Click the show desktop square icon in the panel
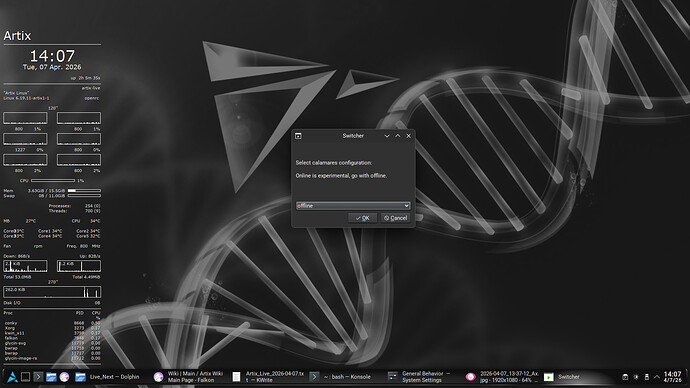690x388 pixels. point(26,377)
